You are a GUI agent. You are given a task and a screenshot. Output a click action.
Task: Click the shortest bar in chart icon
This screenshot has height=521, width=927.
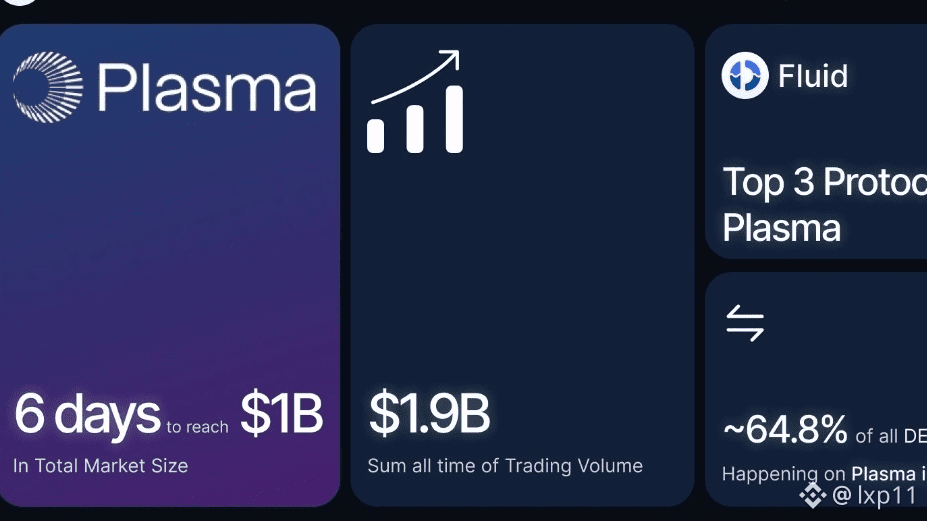tap(375, 136)
